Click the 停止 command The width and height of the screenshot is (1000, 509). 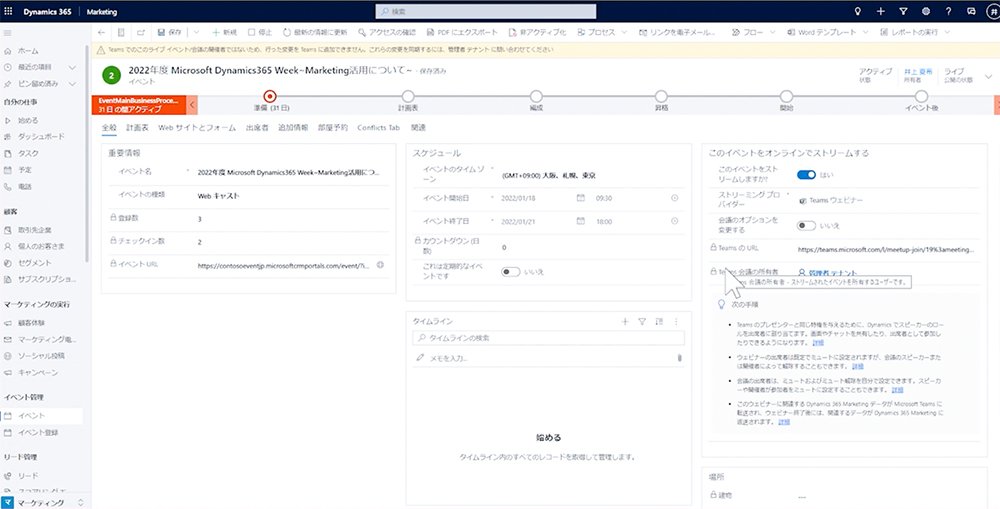pyautogui.click(x=260, y=32)
